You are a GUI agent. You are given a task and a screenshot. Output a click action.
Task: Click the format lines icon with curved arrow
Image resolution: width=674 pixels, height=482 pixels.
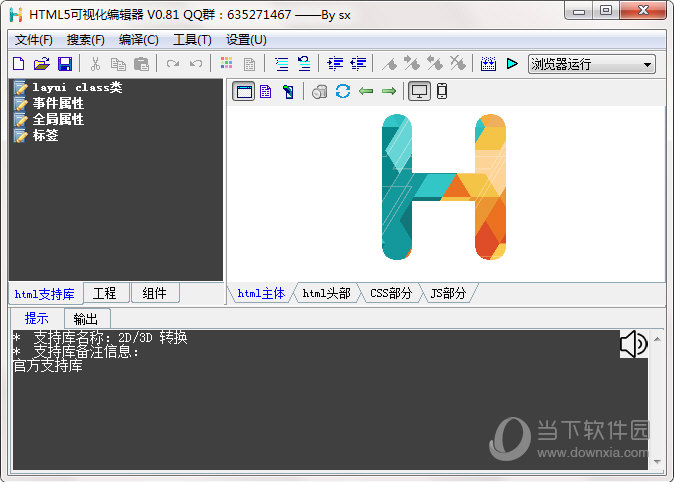[x=304, y=64]
